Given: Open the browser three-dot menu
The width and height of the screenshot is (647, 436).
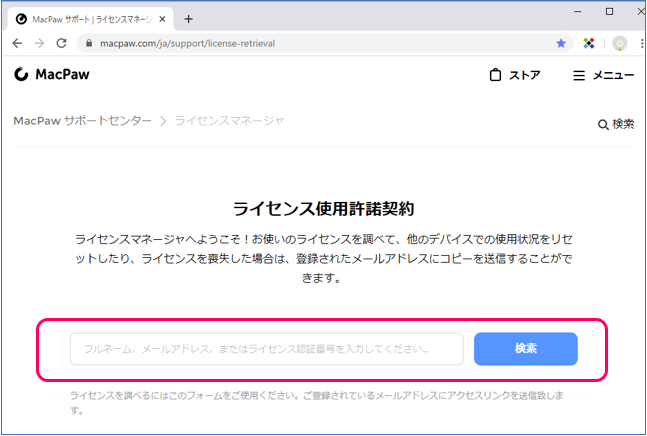Looking at the screenshot, I should coord(642,43).
